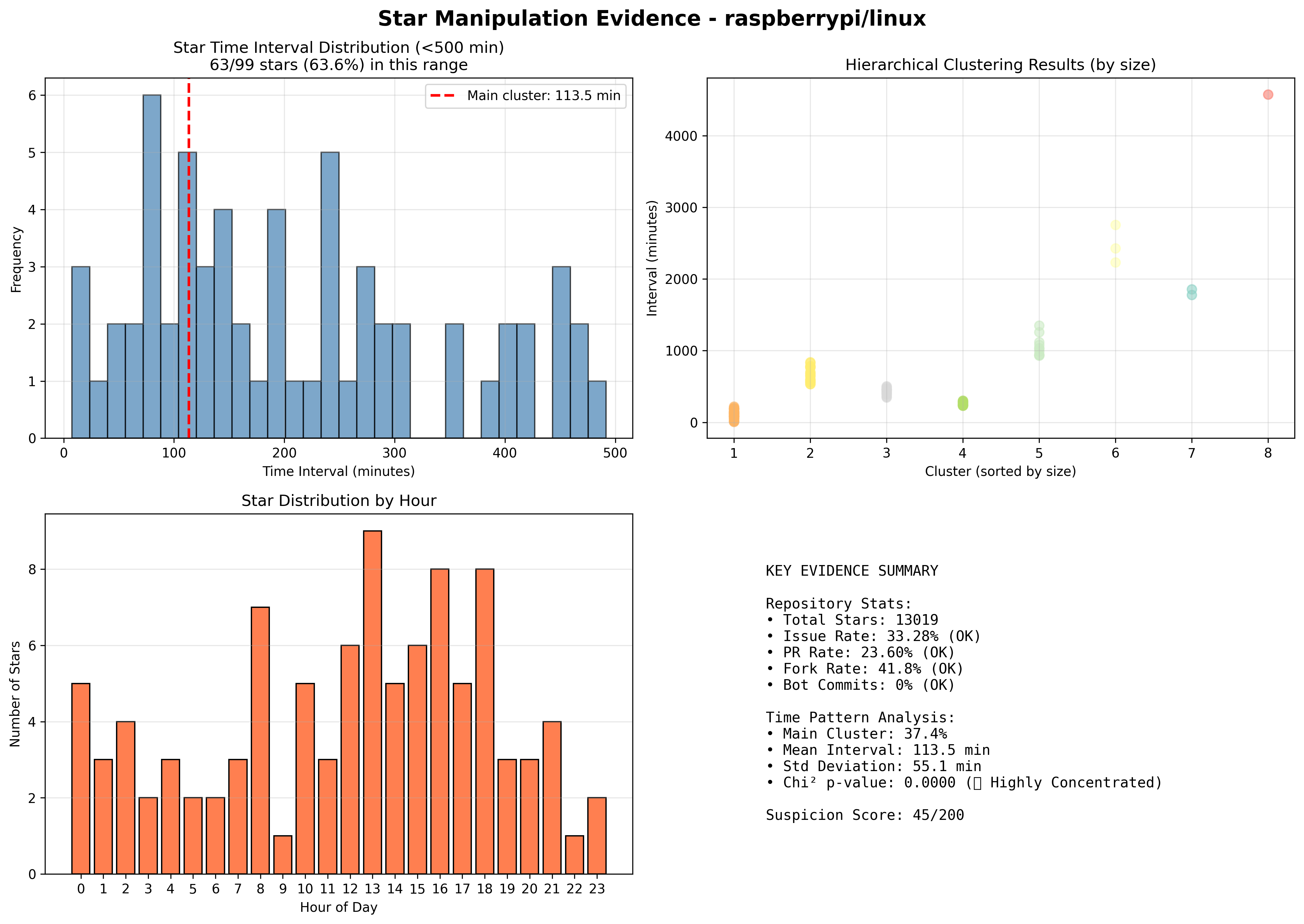Image resolution: width=1304 pixels, height=924 pixels.
Task: Select the 'PR Rate: 23.60% (OK)' line
Action: pos(860,653)
